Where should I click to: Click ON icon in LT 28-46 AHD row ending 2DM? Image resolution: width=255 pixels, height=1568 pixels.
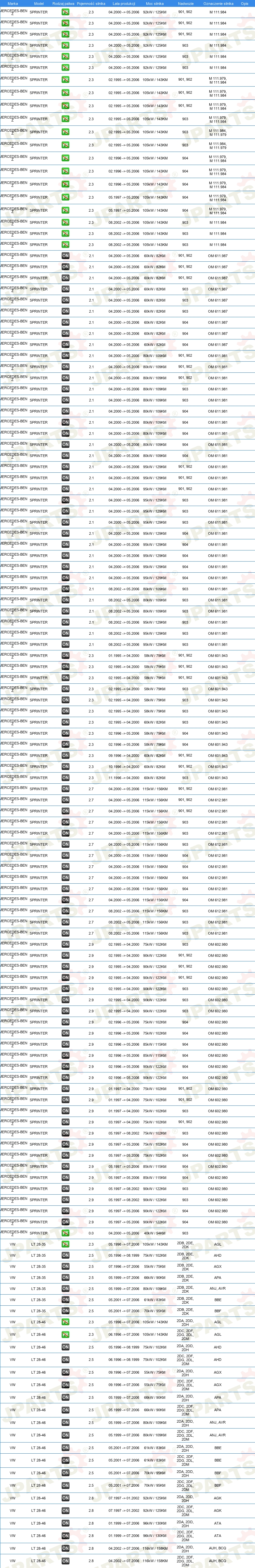coord(66,1359)
